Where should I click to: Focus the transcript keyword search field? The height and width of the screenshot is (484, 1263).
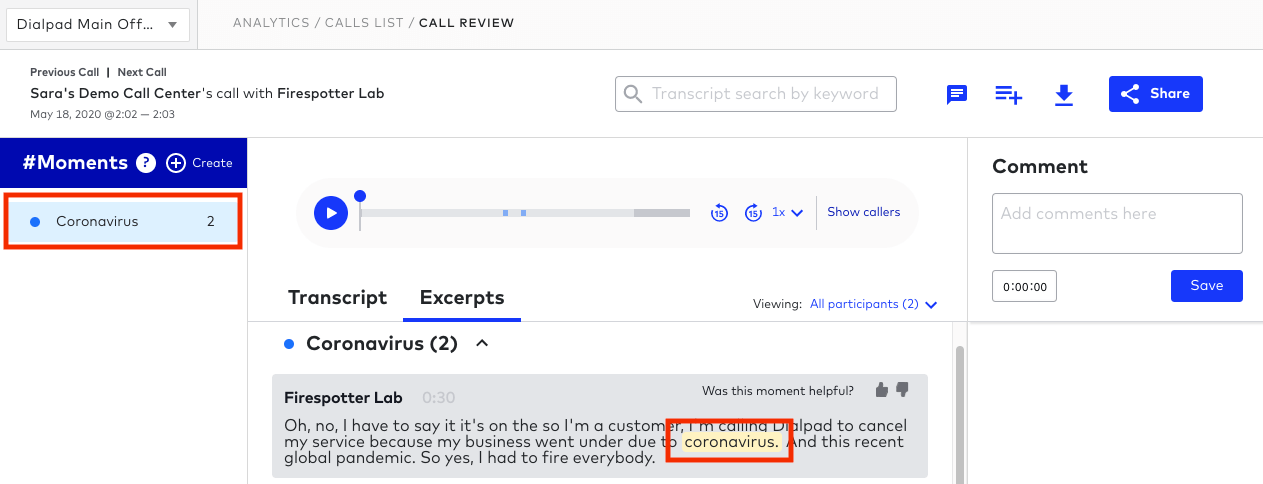tap(756, 94)
